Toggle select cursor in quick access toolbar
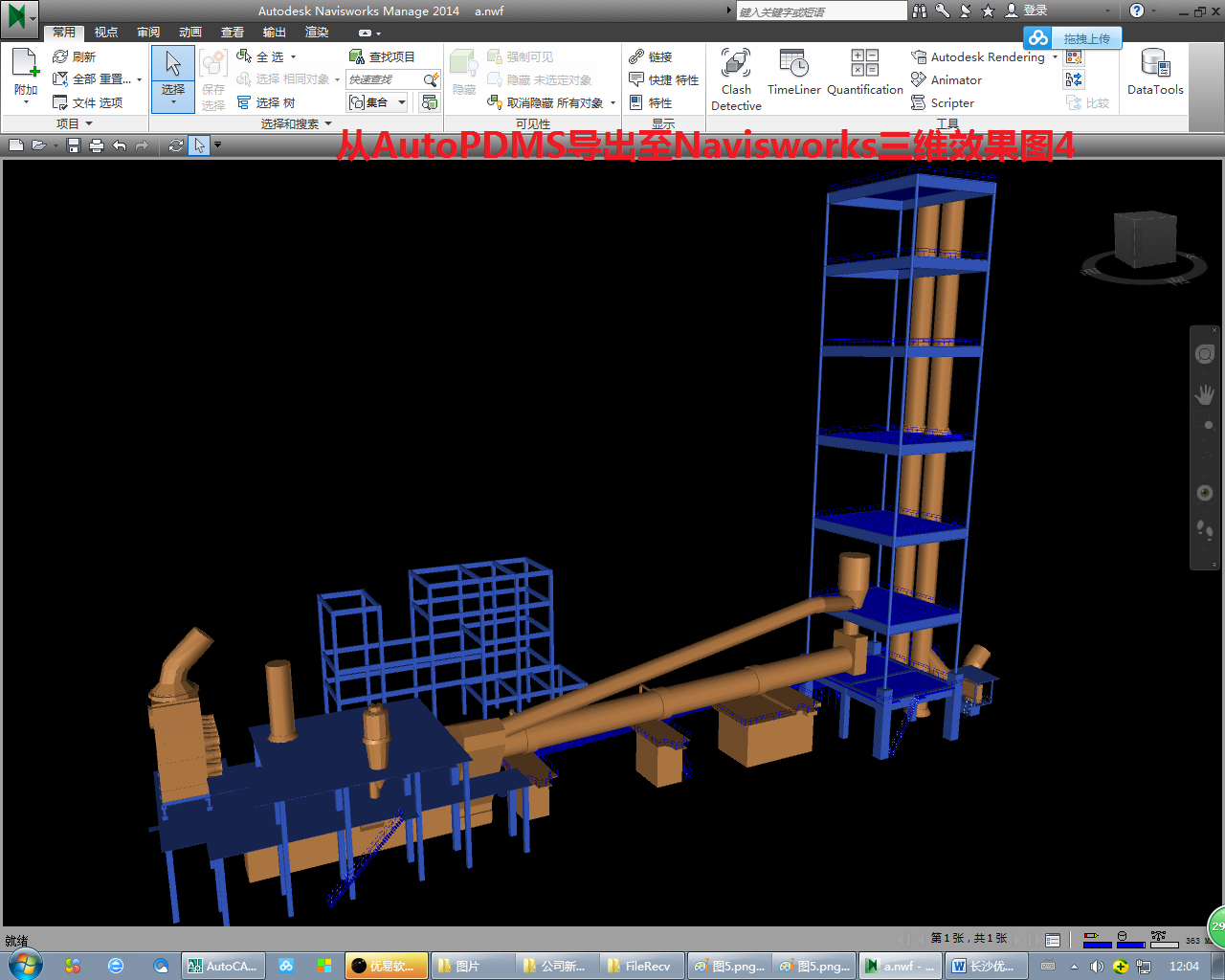1225x980 pixels. 199,145
